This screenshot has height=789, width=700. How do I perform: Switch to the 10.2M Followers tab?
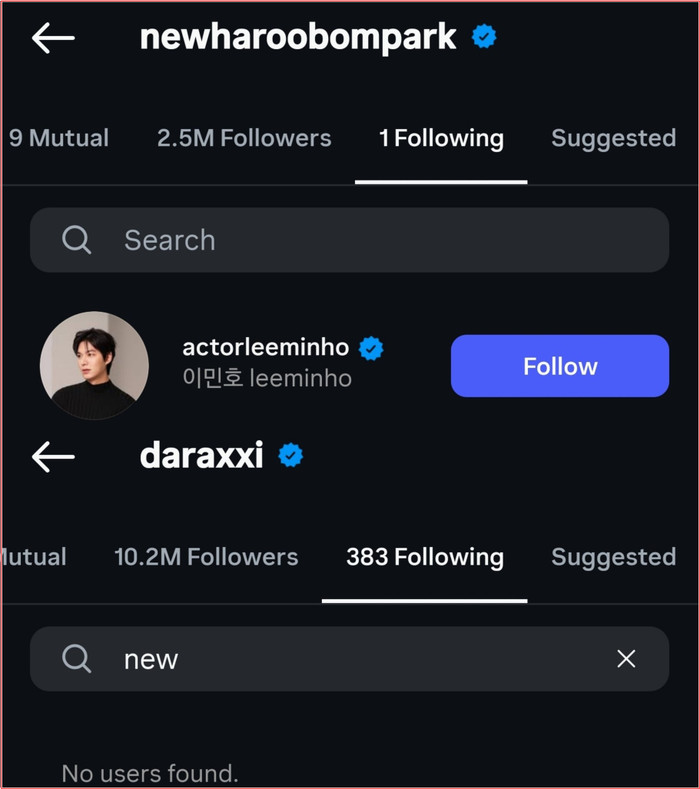tap(206, 557)
